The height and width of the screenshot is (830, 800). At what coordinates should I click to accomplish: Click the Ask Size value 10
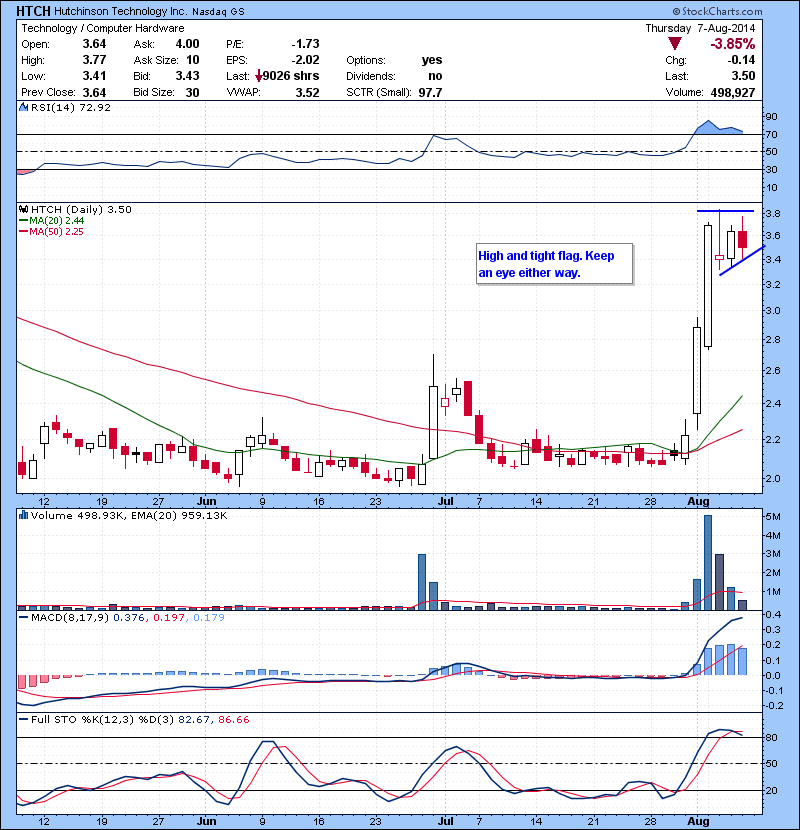pos(193,60)
